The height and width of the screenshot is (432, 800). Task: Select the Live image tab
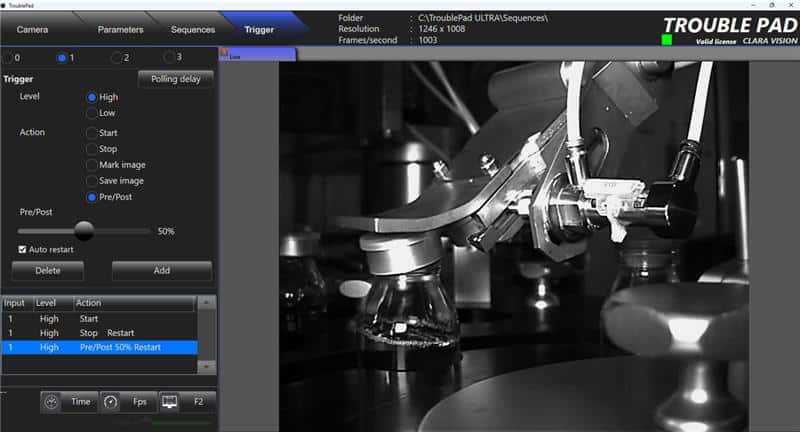click(x=258, y=54)
